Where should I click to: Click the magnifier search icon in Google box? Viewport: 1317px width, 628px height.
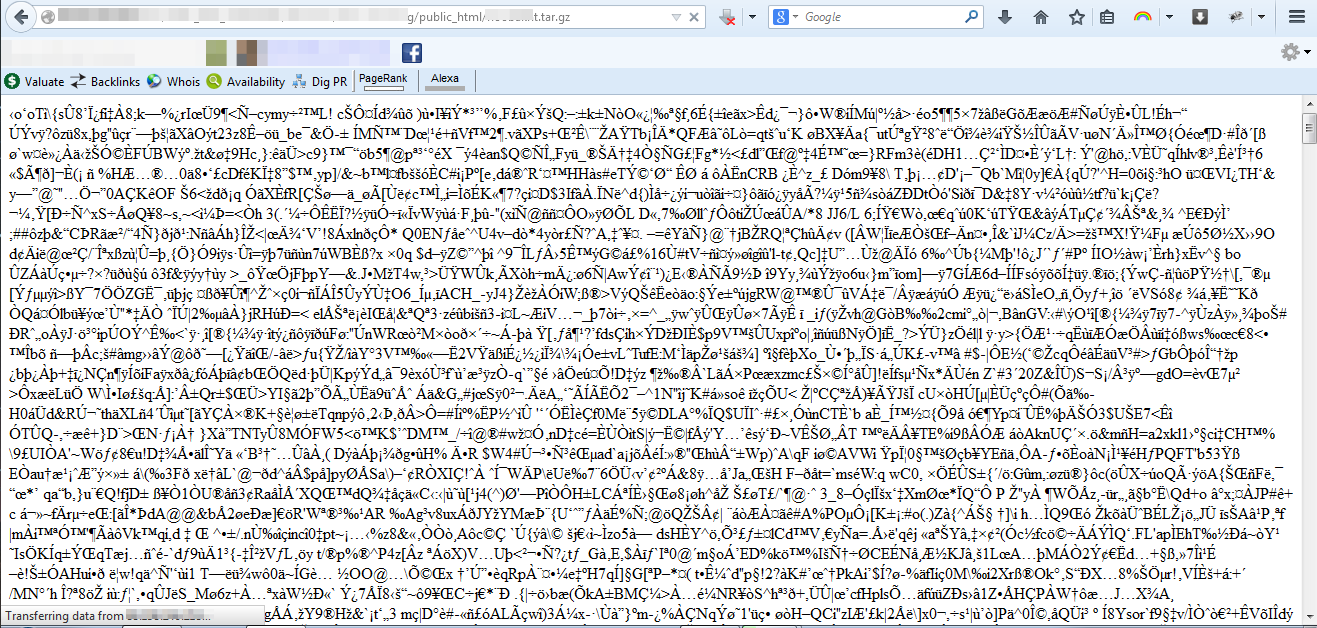click(x=972, y=17)
